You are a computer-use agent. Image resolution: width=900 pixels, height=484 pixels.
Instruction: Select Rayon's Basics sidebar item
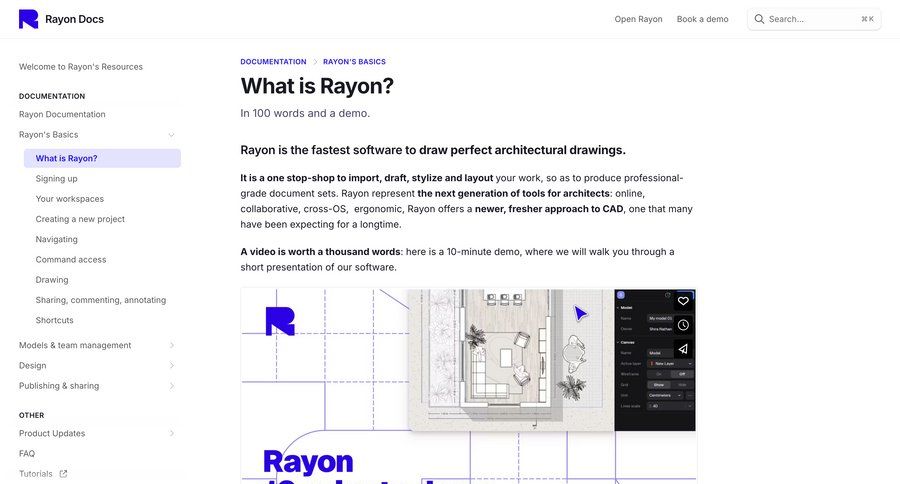48,135
